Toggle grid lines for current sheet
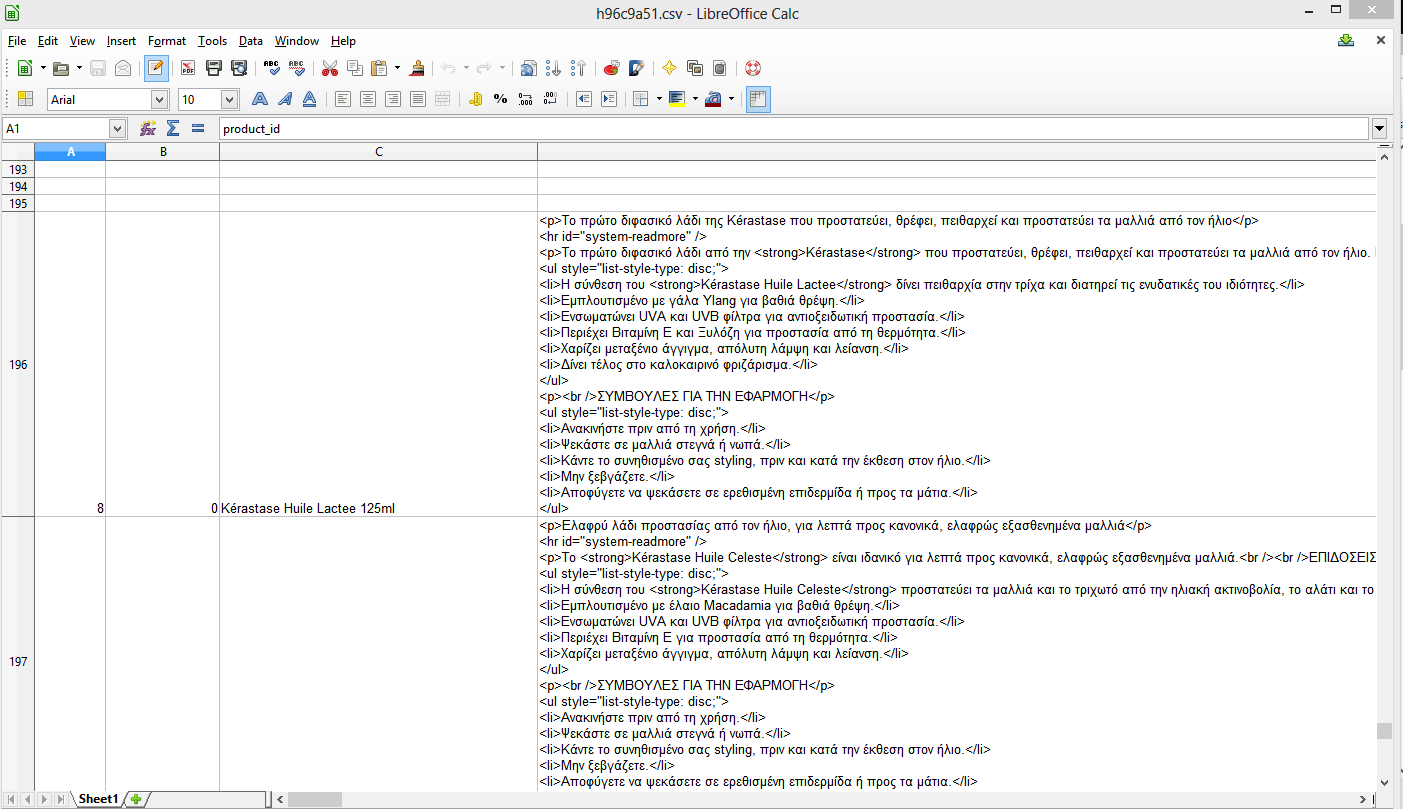Viewport: 1403px width, 809px height. coord(758,99)
